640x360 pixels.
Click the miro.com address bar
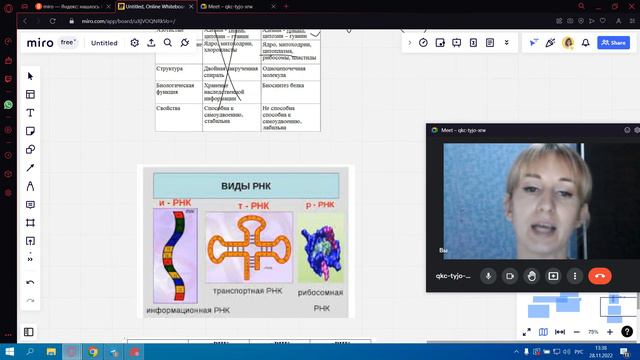[129, 21]
